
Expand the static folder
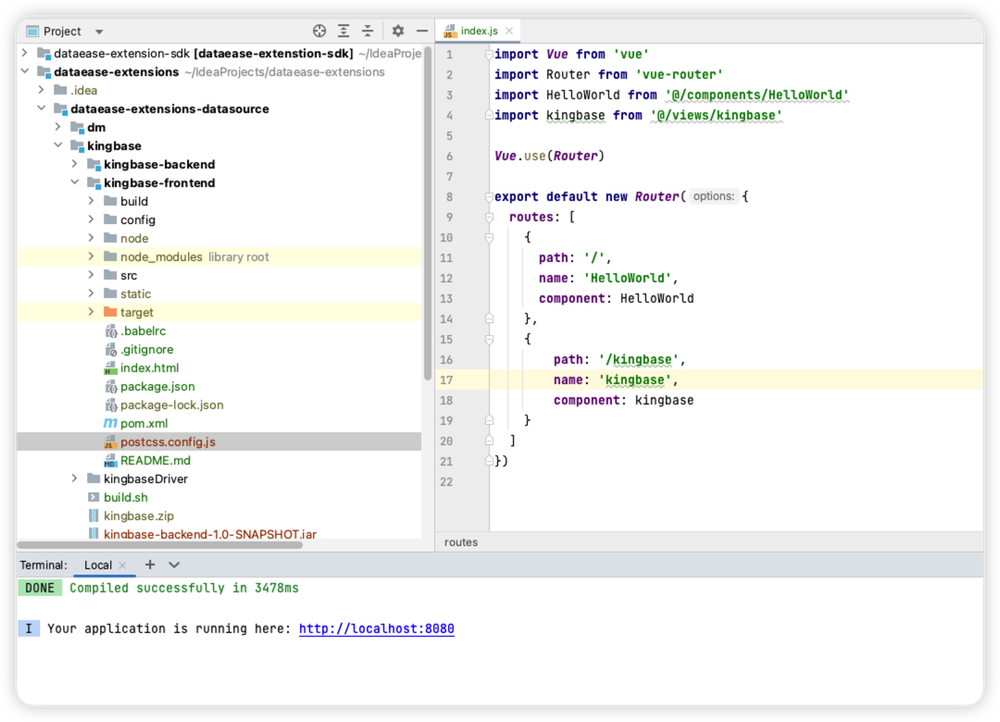91,293
